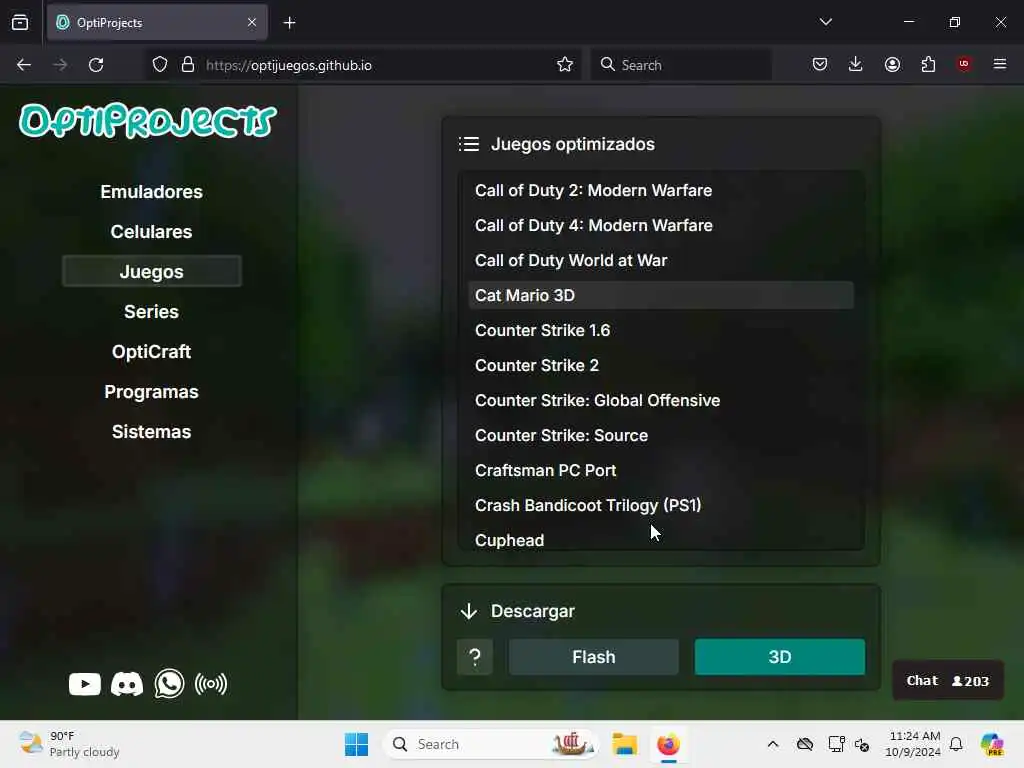The image size is (1024, 768).
Task: Open the Copilot icon in taskbar
Action: click(x=992, y=744)
